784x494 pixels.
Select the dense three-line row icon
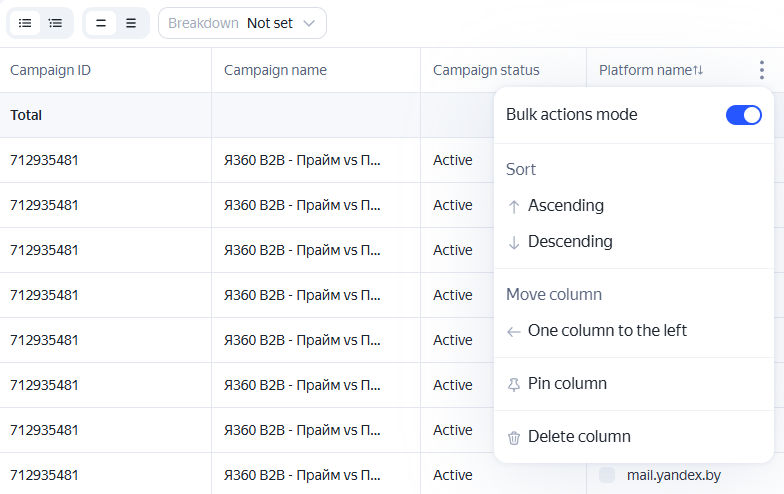131,23
